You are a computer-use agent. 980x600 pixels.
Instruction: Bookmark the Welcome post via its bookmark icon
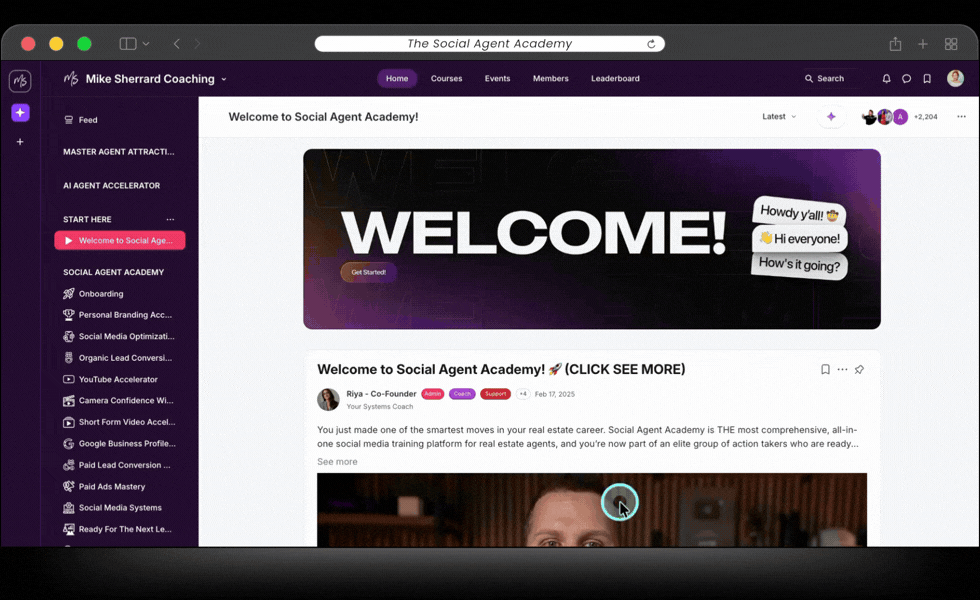[824, 369]
